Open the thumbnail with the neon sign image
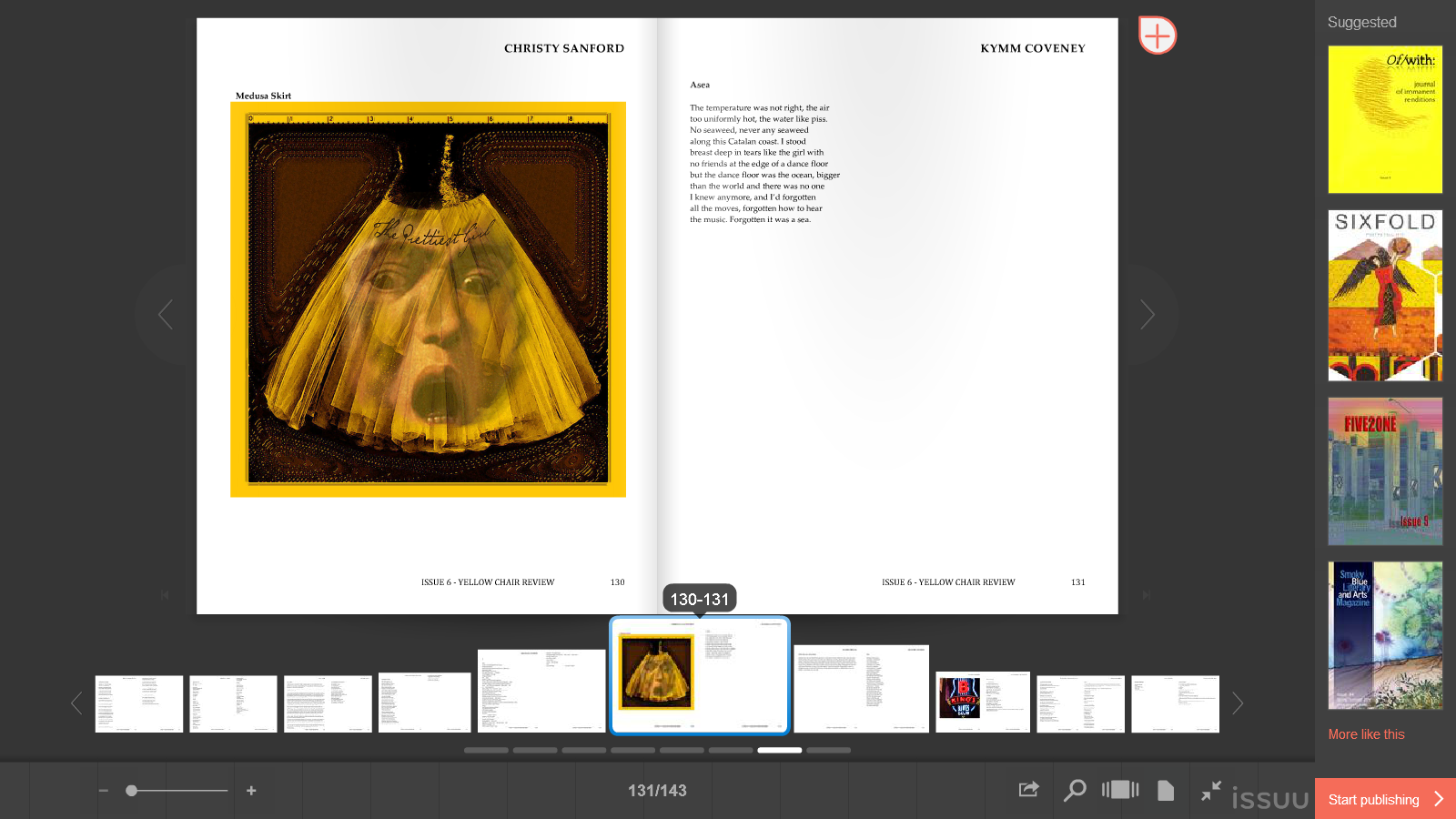The height and width of the screenshot is (819, 1456). pos(983,702)
